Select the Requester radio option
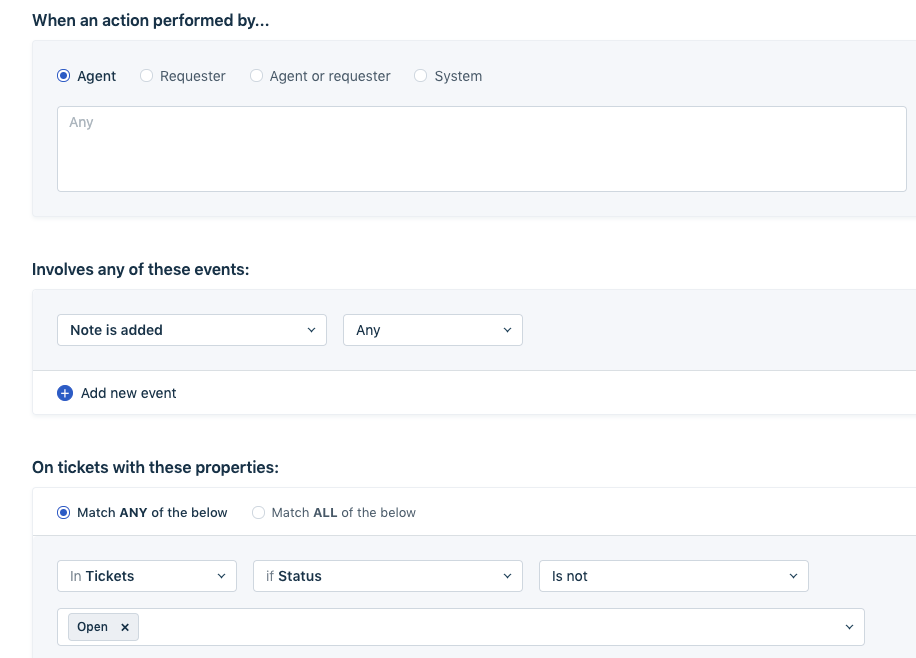 click(147, 76)
